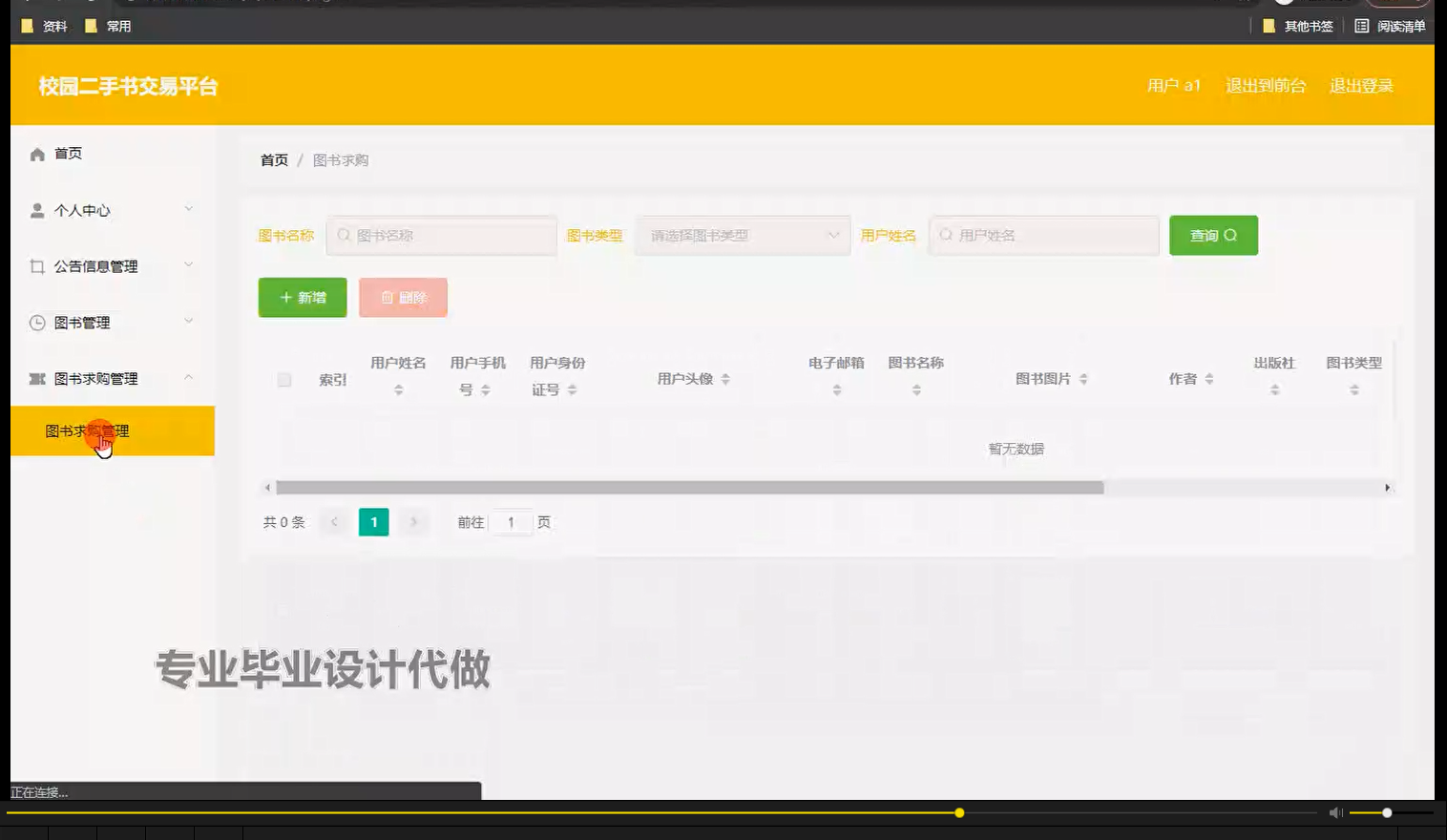Click the 退出登录 link
Image resolution: width=1447 pixels, height=840 pixels.
(1362, 85)
